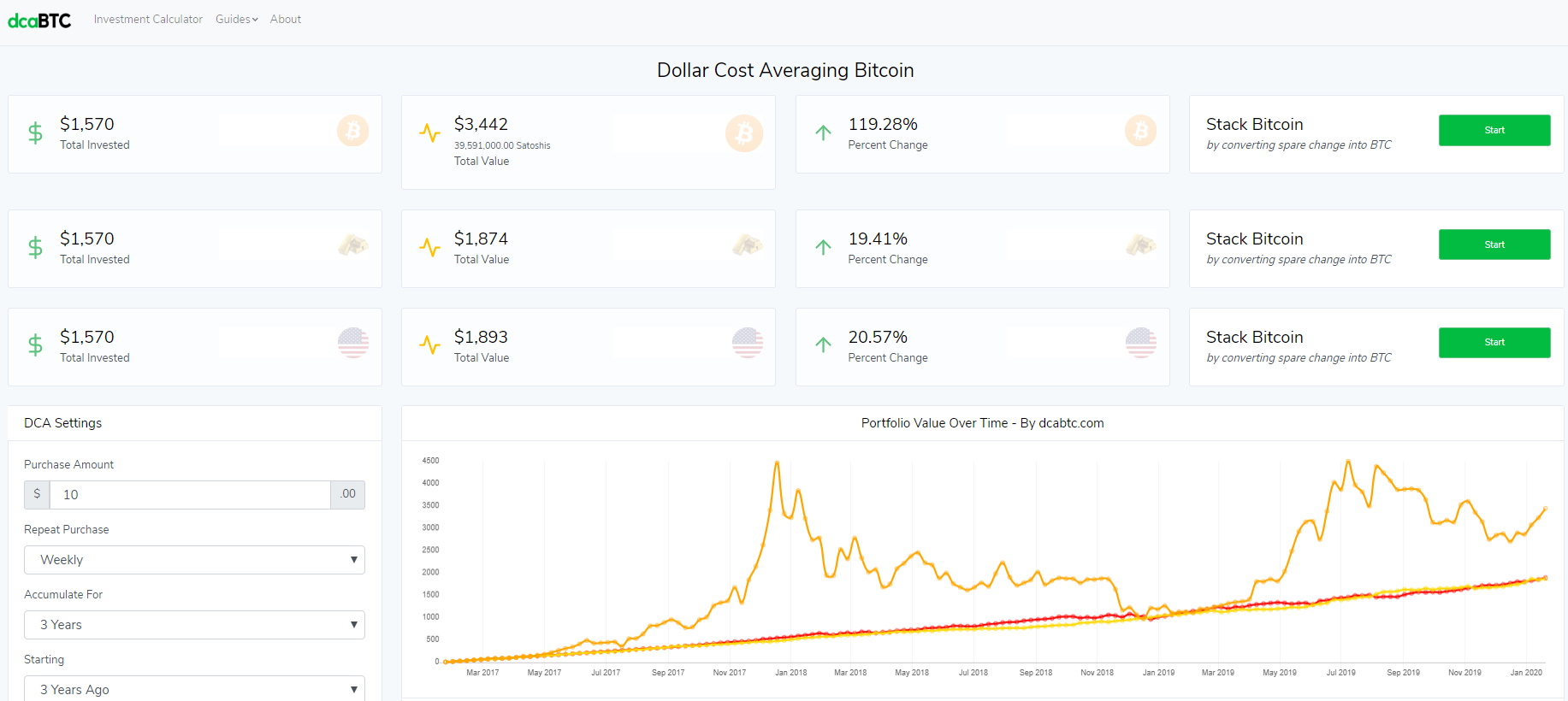Click dollar icon in Total Invested card with US flag
Screen dimensions: 1568x701
(x=35, y=345)
